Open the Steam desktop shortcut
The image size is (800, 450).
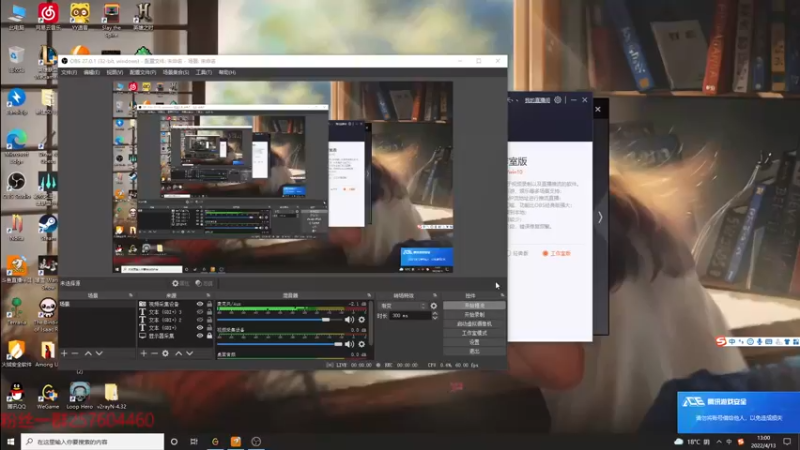pyautogui.click(x=48, y=228)
